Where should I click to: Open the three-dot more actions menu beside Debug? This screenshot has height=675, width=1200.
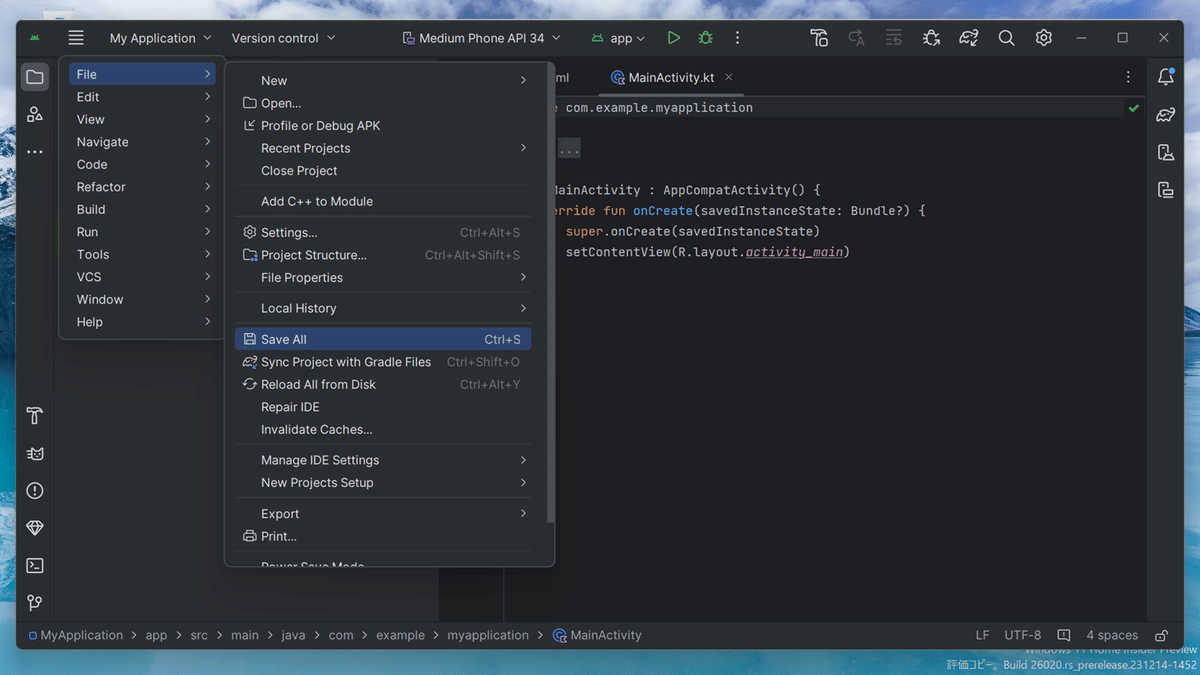tap(738, 38)
